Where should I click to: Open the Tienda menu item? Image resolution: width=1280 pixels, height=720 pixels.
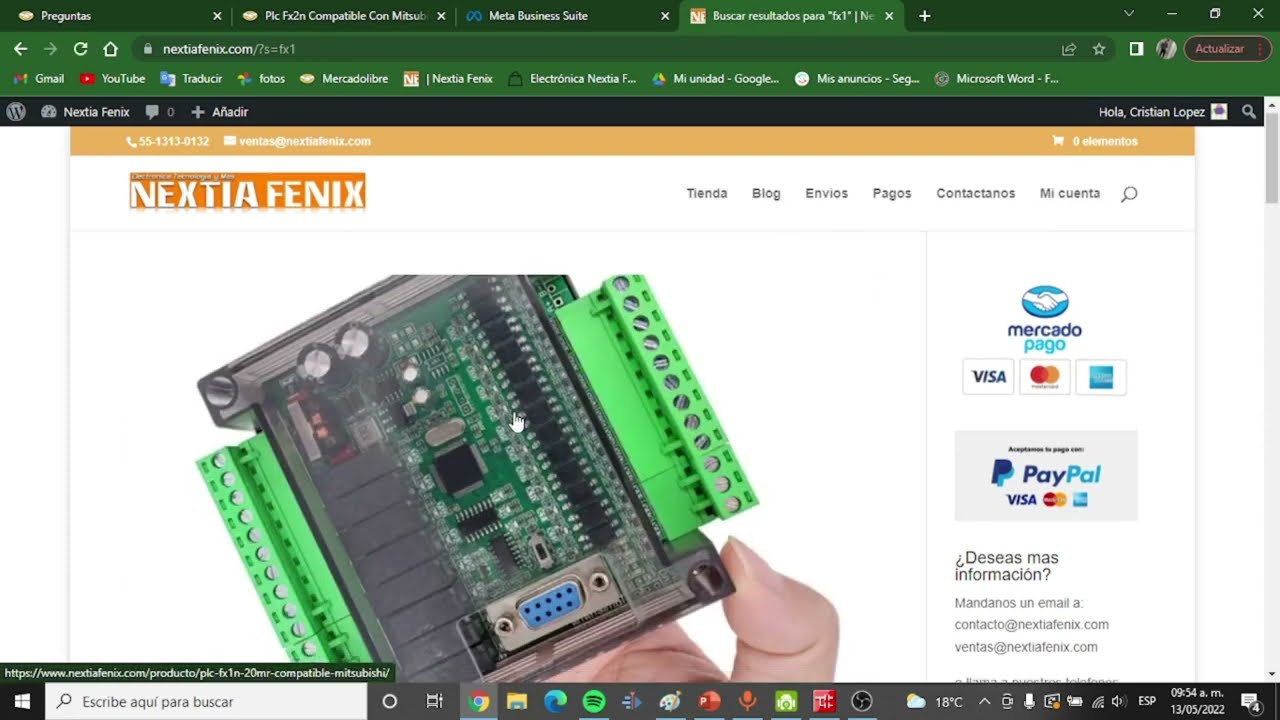[x=707, y=193]
